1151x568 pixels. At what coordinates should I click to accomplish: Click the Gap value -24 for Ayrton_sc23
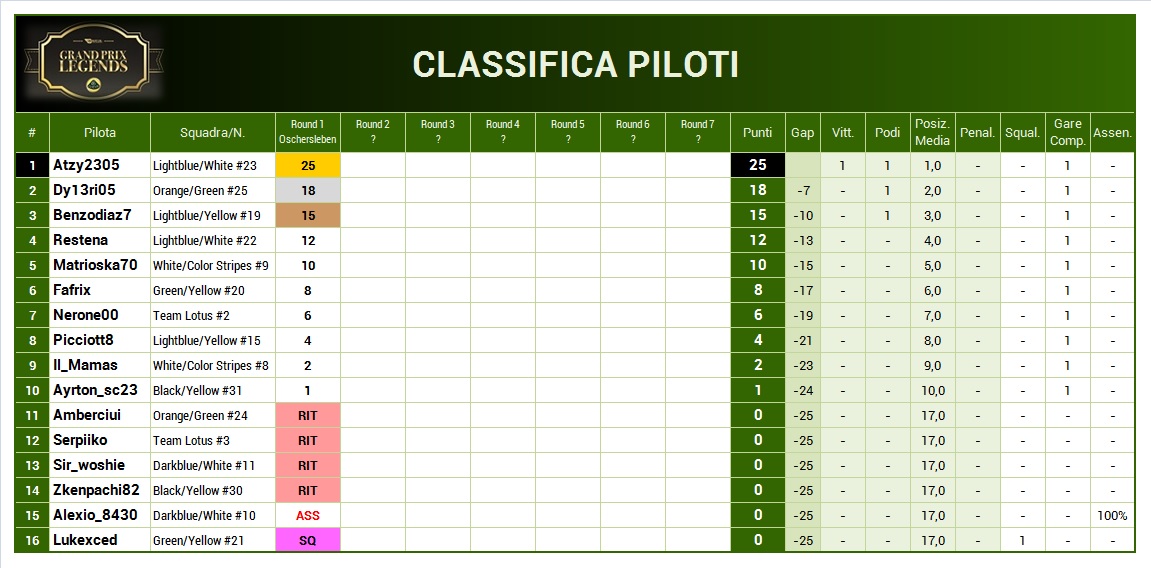803,390
